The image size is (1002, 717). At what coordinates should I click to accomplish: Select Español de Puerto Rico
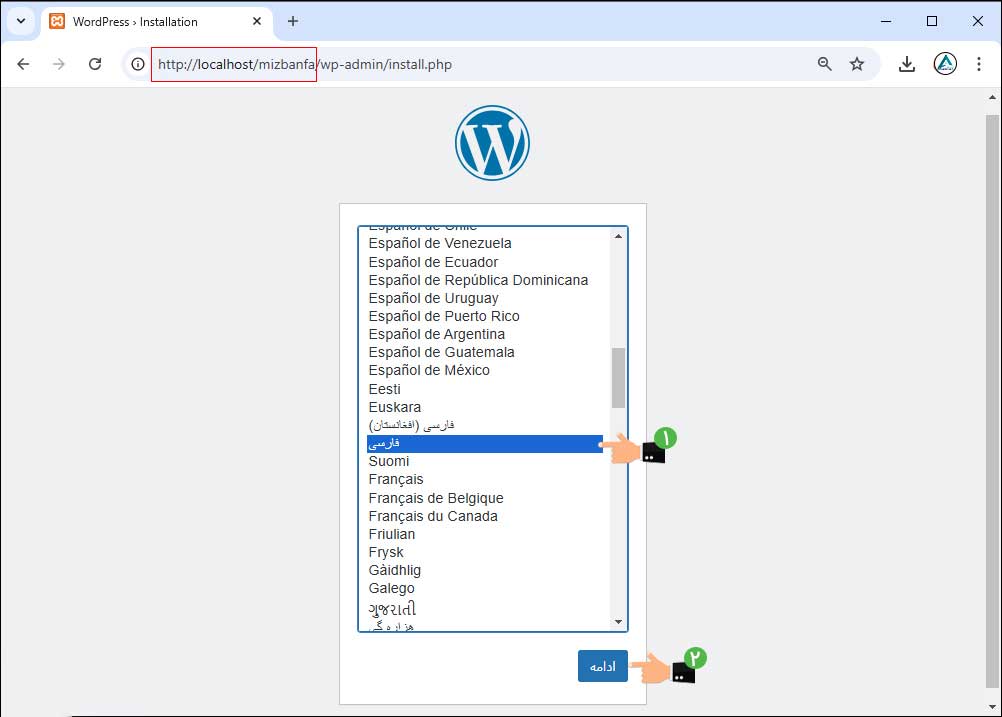pyautogui.click(x=484, y=316)
